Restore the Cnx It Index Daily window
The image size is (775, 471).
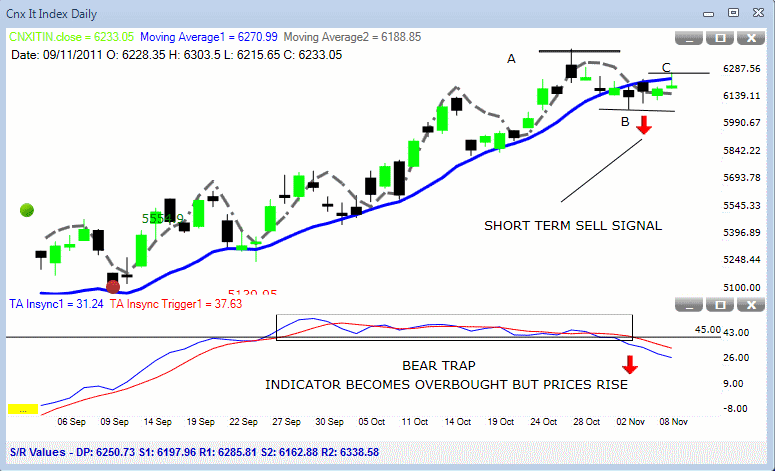pyautogui.click(x=733, y=13)
